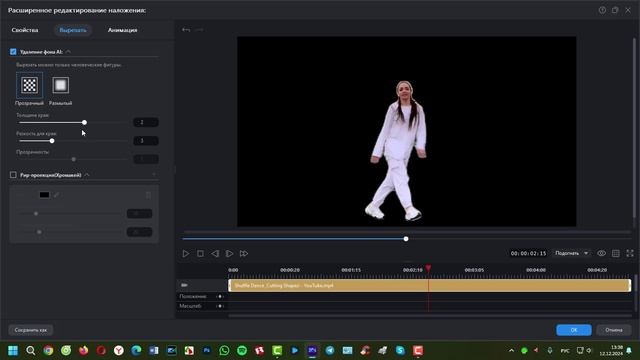Open Skype from the taskbar
Screen dimensions: 640x360
400,351
